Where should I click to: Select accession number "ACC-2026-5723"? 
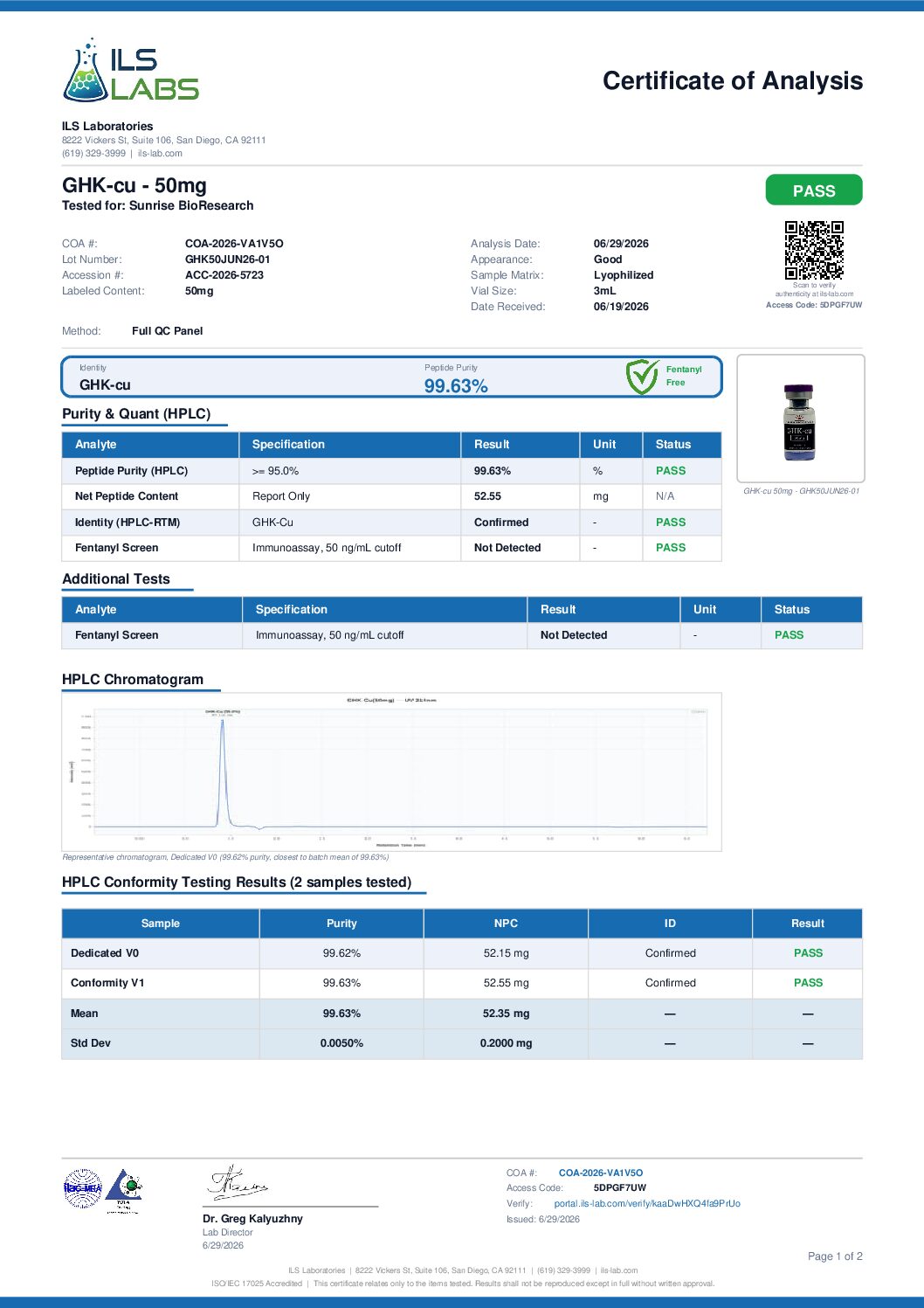(224, 275)
